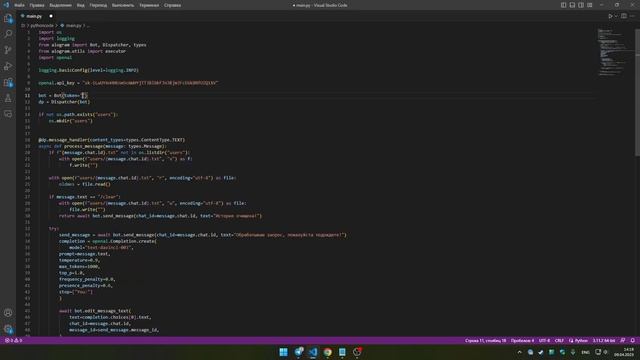Open the Notepad taskbar icon
640x360 pixels.
pos(342,352)
